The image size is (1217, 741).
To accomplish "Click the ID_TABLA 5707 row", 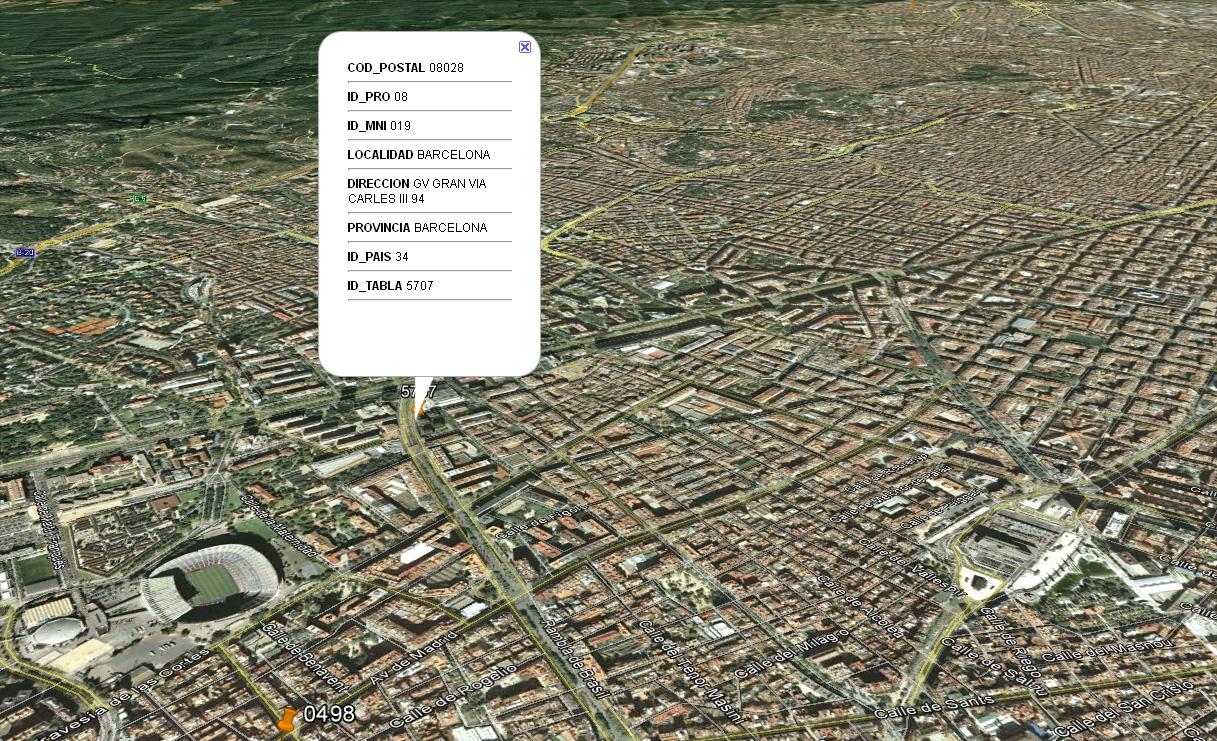I will (x=390, y=285).
